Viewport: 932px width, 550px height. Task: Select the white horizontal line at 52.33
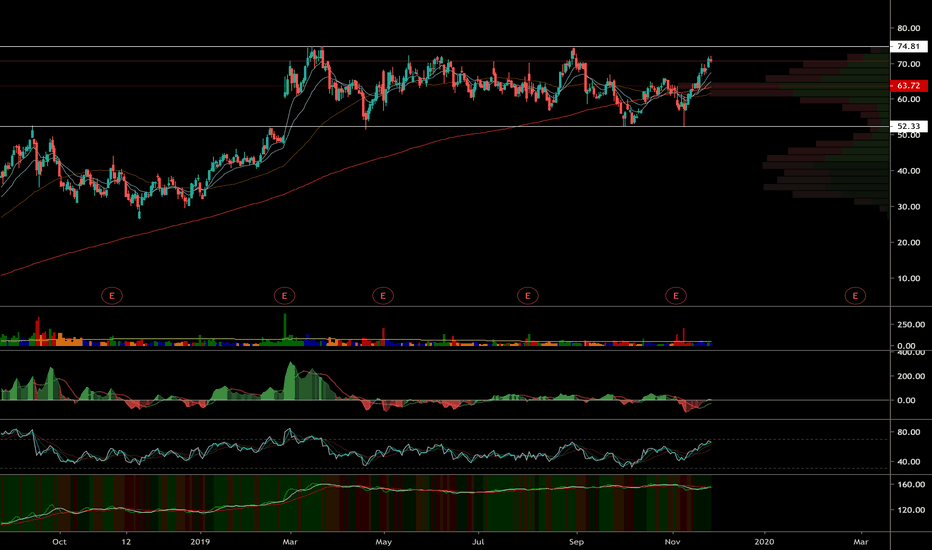click(445, 126)
